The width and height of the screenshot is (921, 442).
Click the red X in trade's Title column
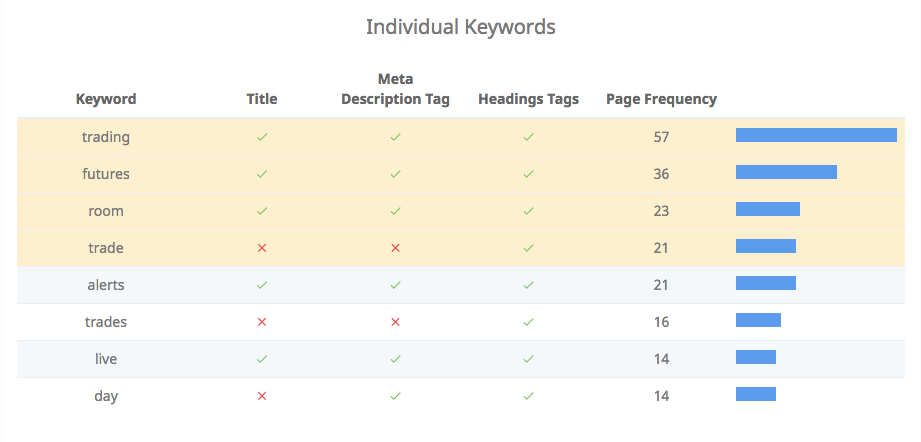pyautogui.click(x=262, y=248)
